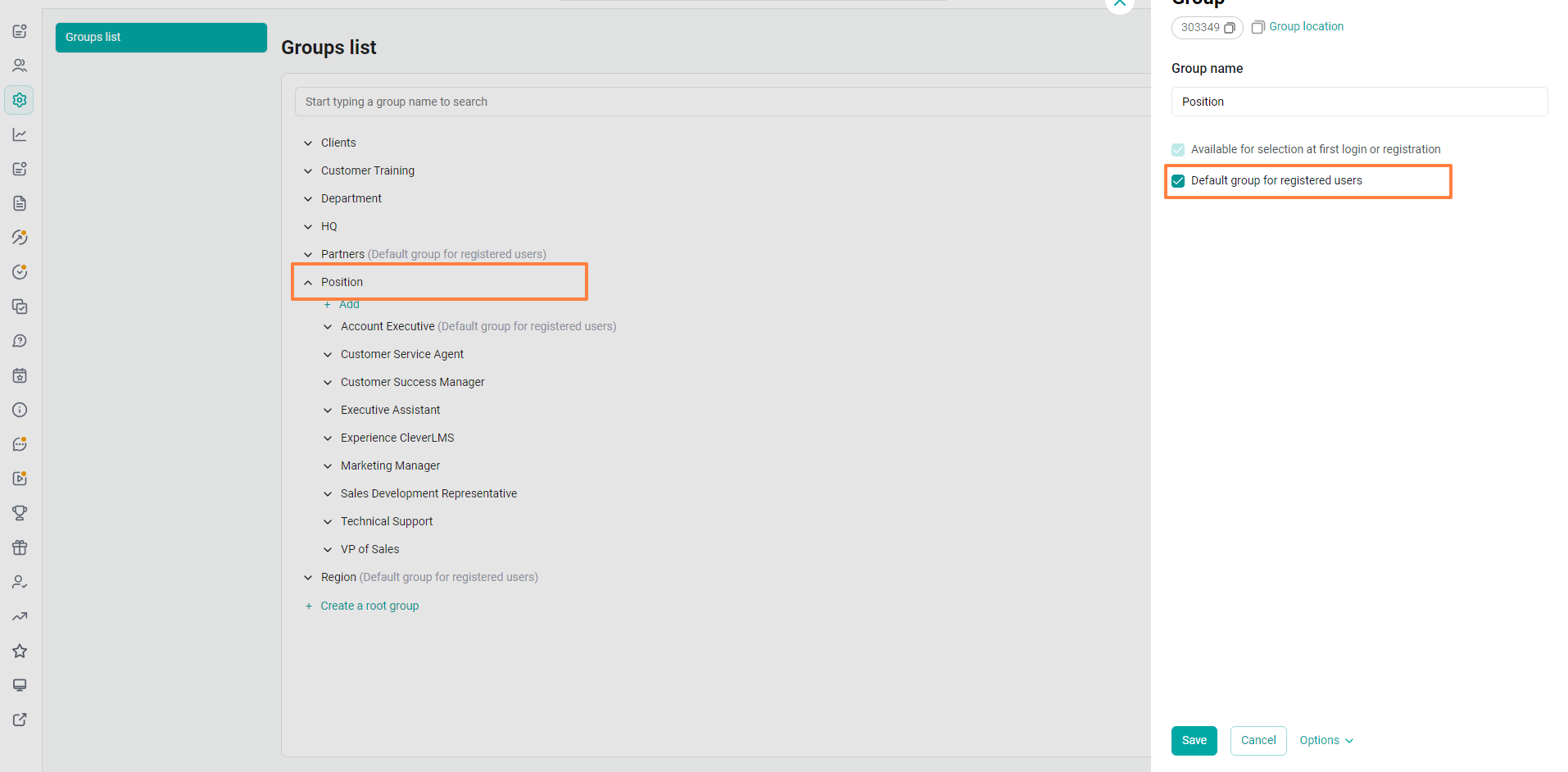
Task: Open the chat messages sidebar icon
Action: point(20,444)
